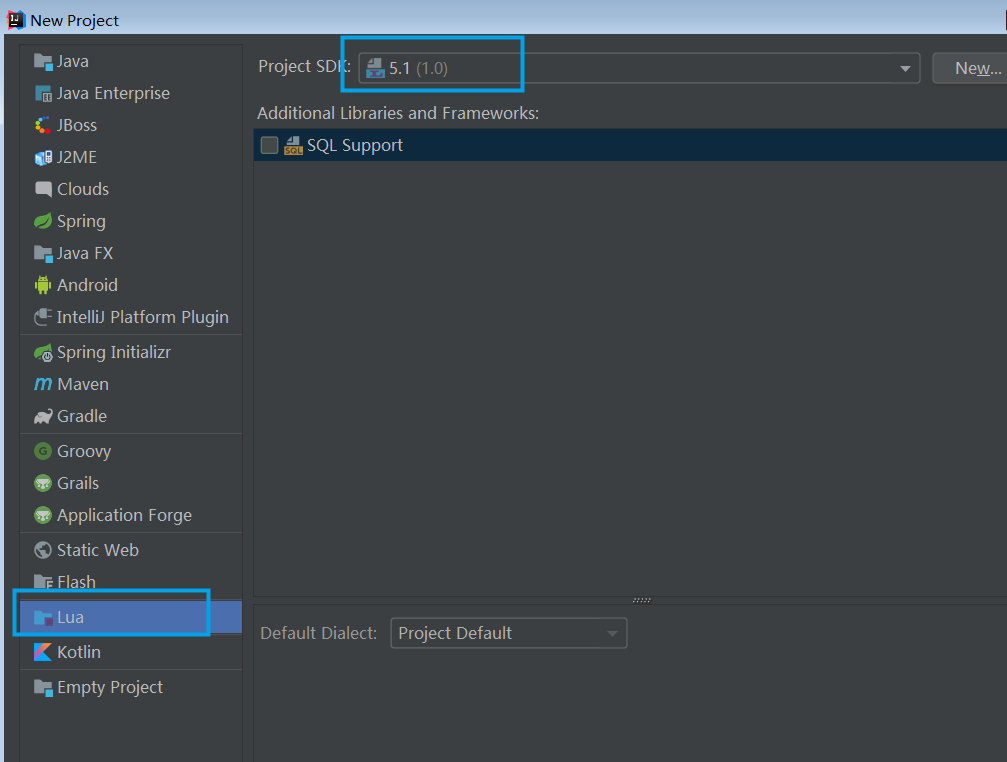Click the Grails icon
Image resolution: width=1007 pixels, height=762 pixels.
click(x=43, y=483)
